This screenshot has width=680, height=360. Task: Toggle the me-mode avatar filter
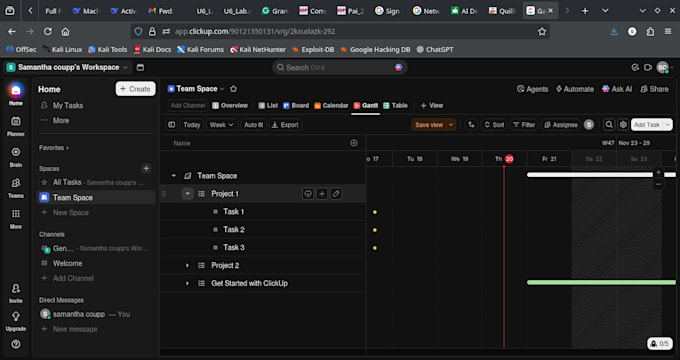588,125
